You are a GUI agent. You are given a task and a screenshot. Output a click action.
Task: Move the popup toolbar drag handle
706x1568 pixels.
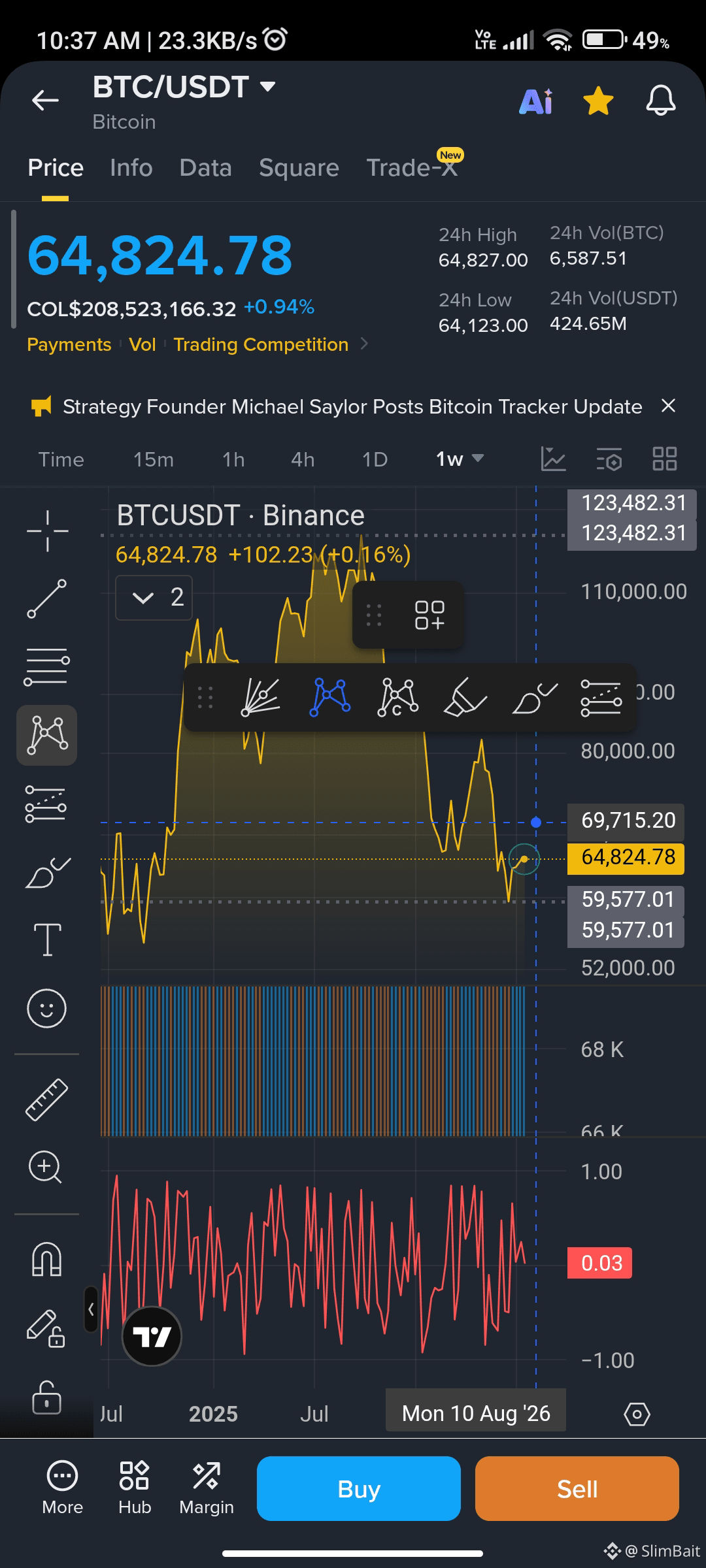click(205, 698)
